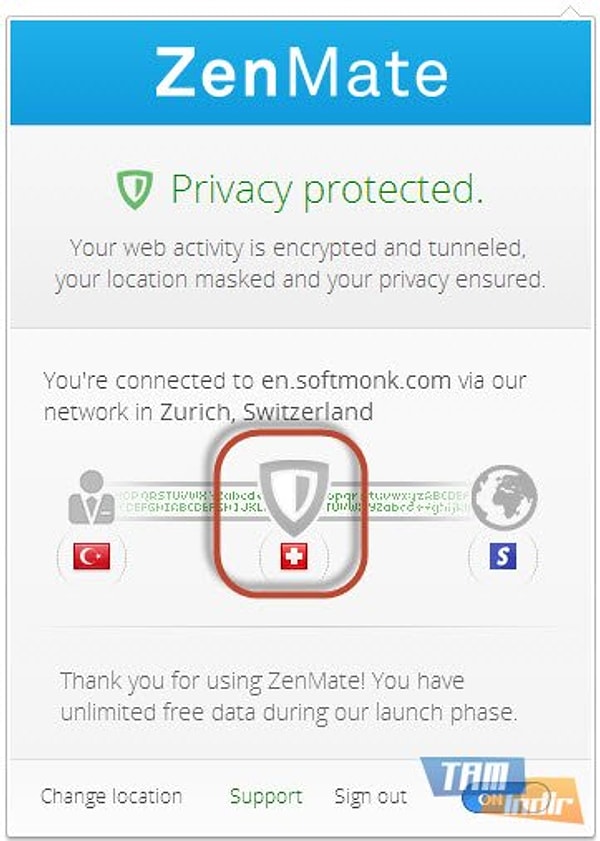Click the user person silhouette icon
Screen dimensions: 600x841
92,497
